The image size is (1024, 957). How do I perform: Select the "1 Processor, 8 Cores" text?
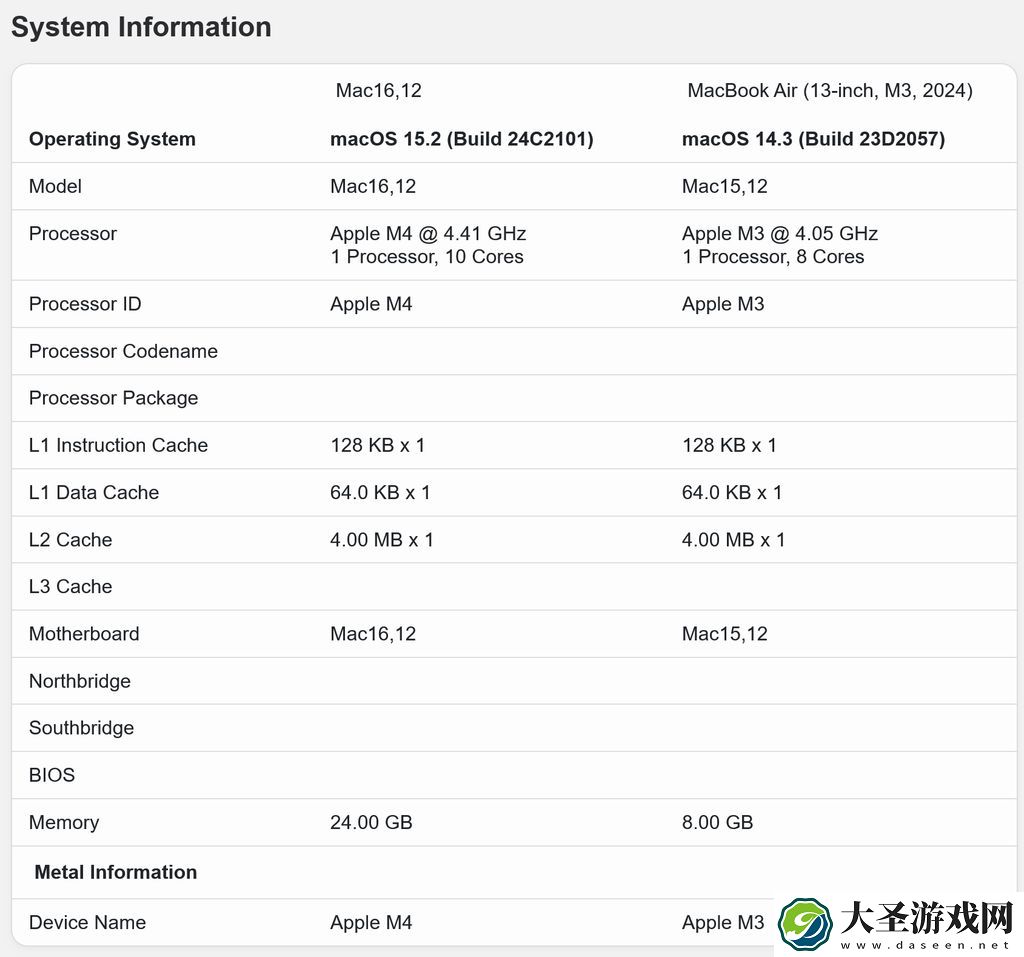pyautogui.click(x=773, y=257)
